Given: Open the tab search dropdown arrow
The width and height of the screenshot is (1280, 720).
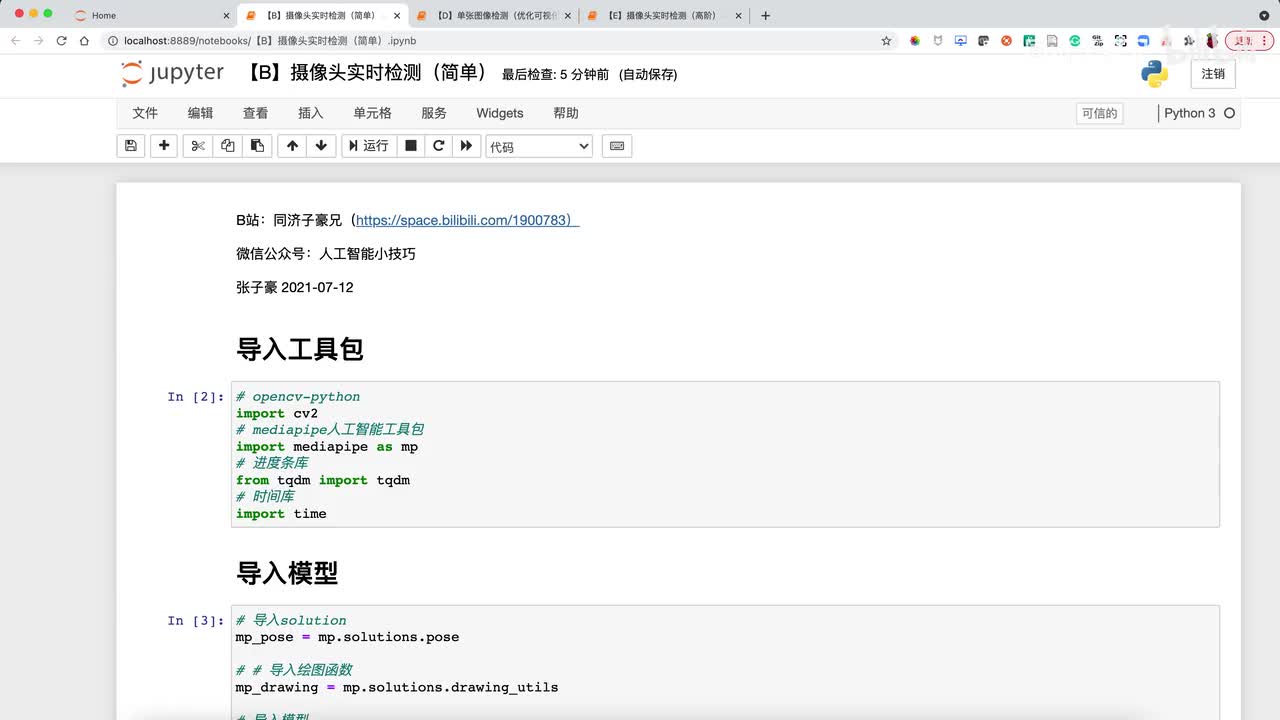Looking at the screenshot, I should pyautogui.click(x=1264, y=15).
